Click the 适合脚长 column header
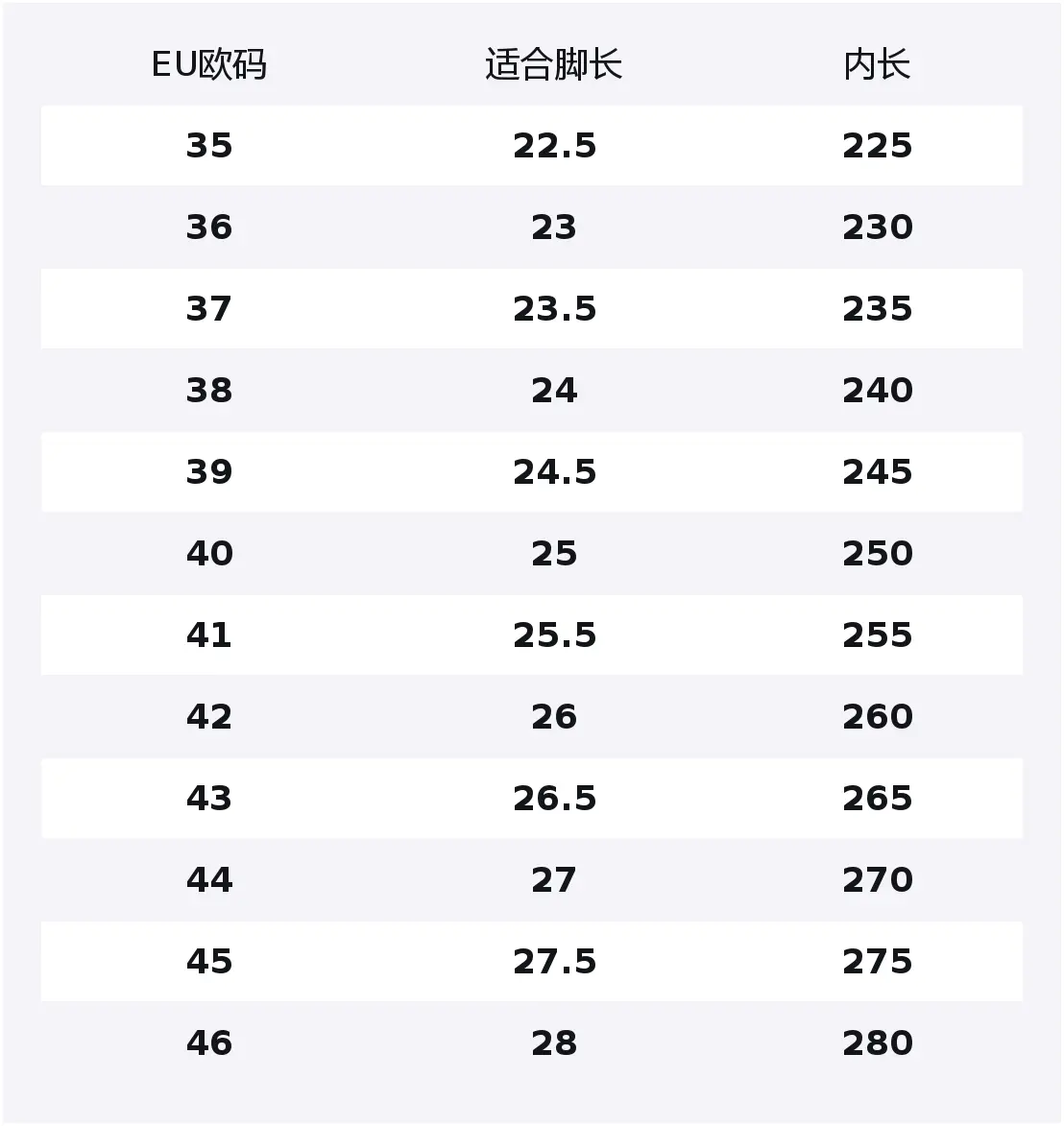Screen dimensions: 1064x1126 coord(554,64)
